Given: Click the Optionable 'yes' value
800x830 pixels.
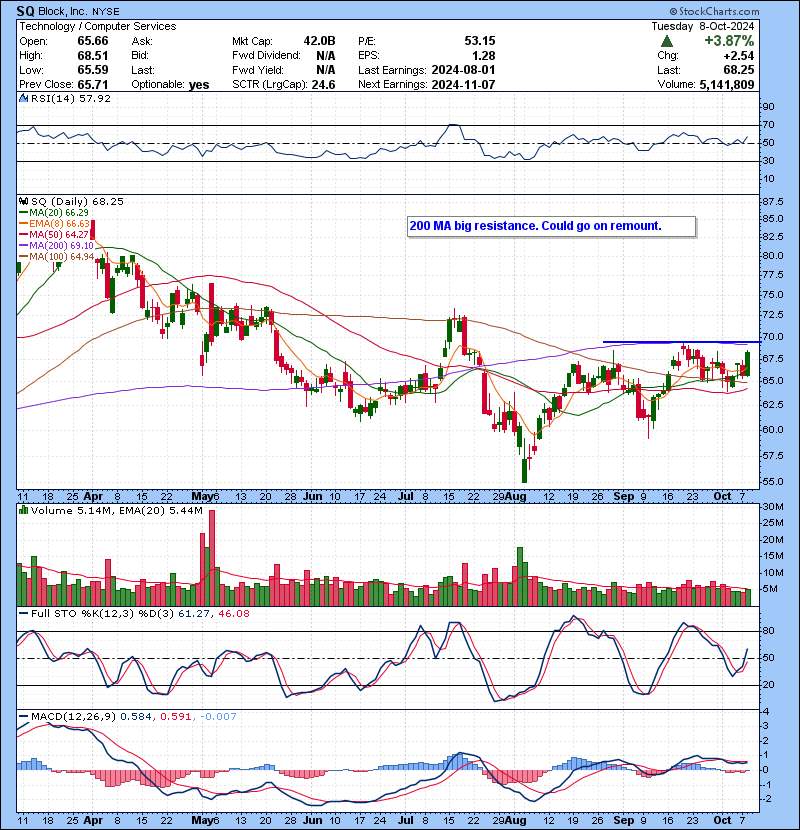Looking at the screenshot, I should click(x=199, y=85).
